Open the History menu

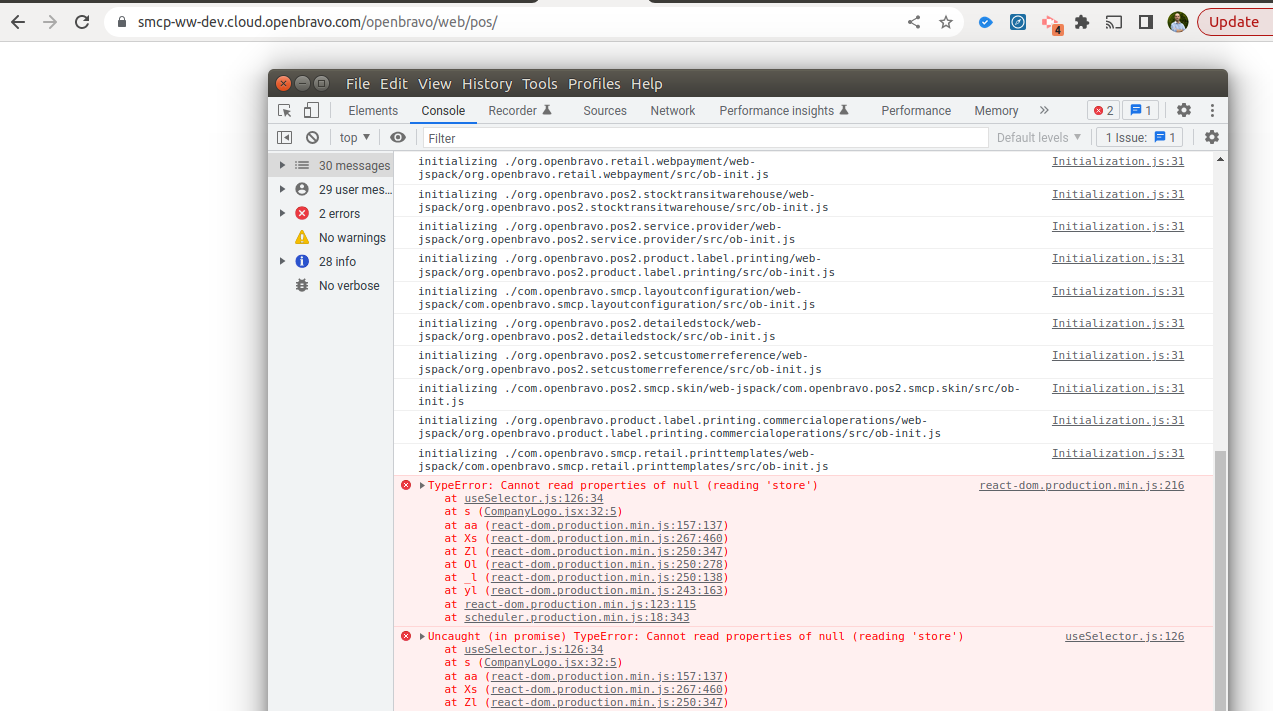[x=487, y=84]
